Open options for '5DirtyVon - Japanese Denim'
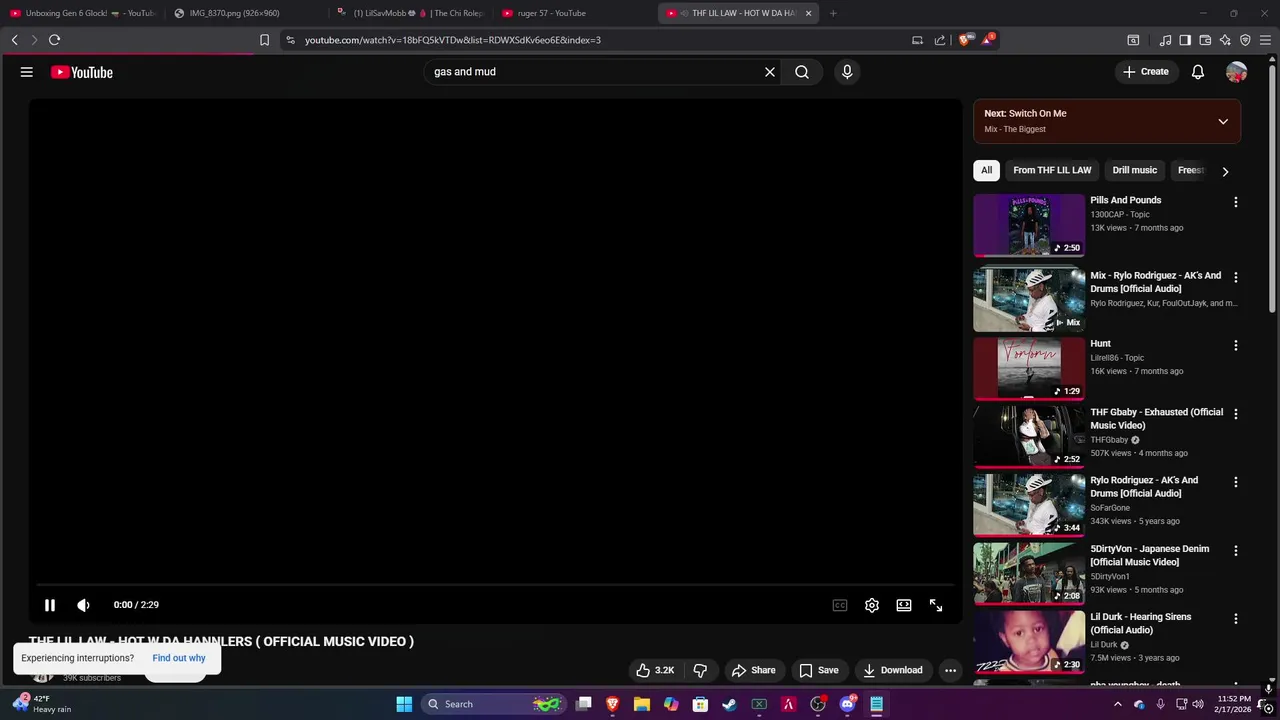1280x720 pixels. coord(1236,550)
